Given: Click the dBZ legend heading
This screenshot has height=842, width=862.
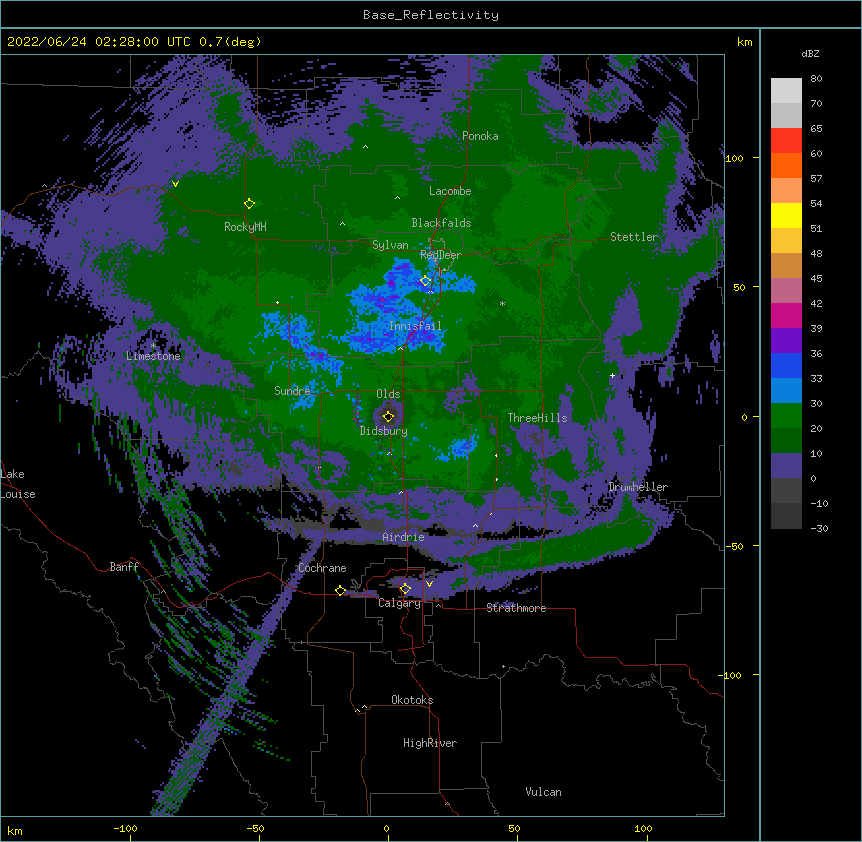Looking at the screenshot, I should tap(810, 54).
